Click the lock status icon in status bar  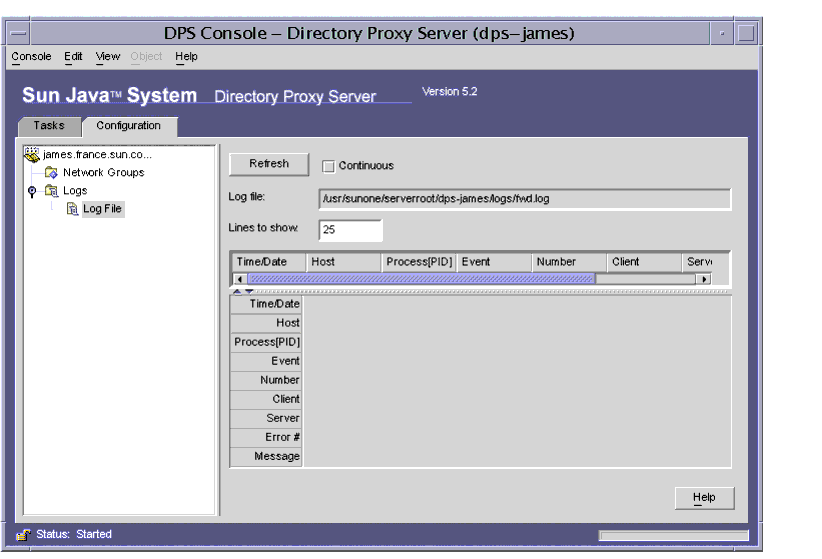tap(23, 534)
